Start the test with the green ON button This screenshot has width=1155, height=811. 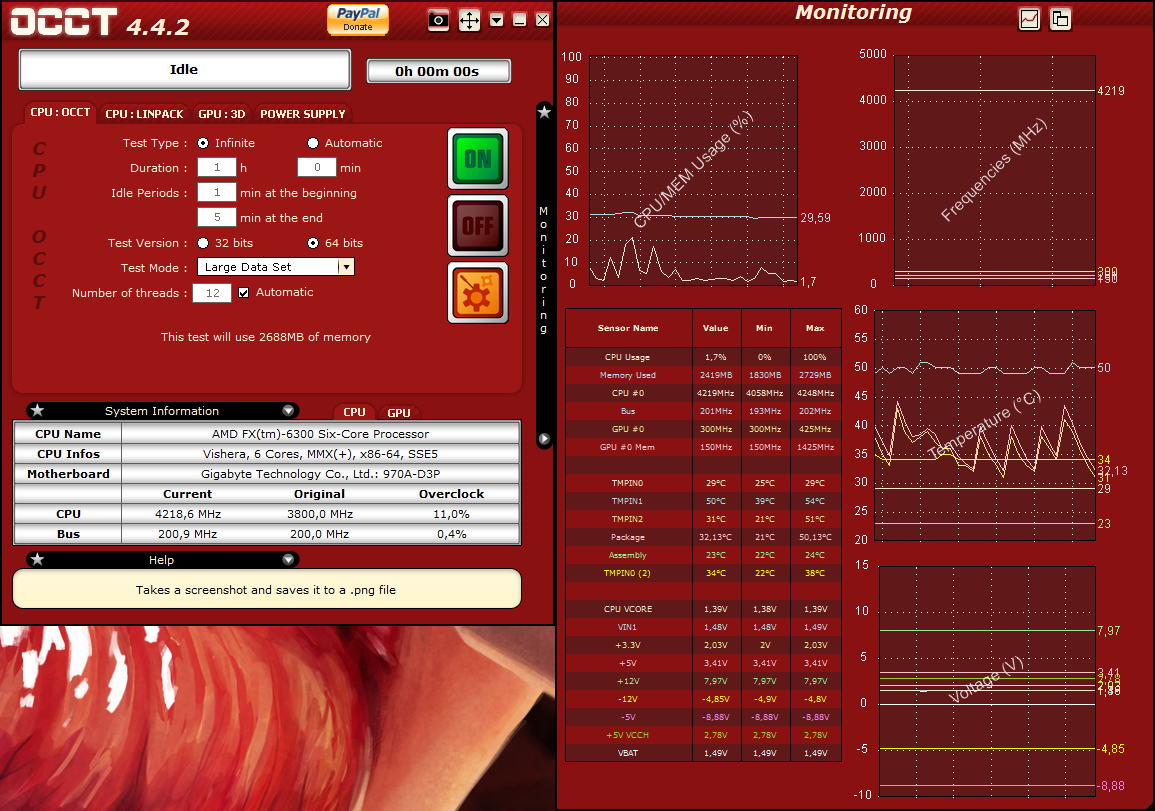coord(478,158)
